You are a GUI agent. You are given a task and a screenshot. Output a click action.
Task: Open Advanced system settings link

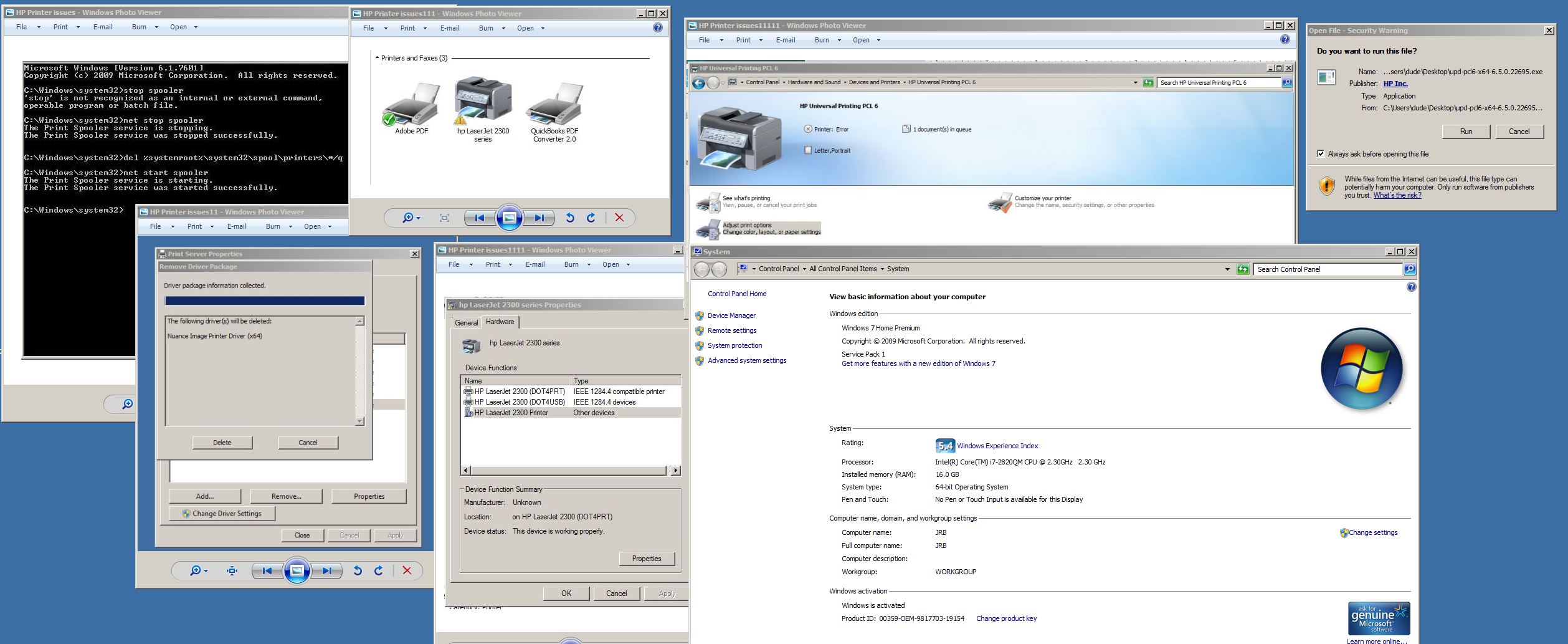tap(747, 361)
